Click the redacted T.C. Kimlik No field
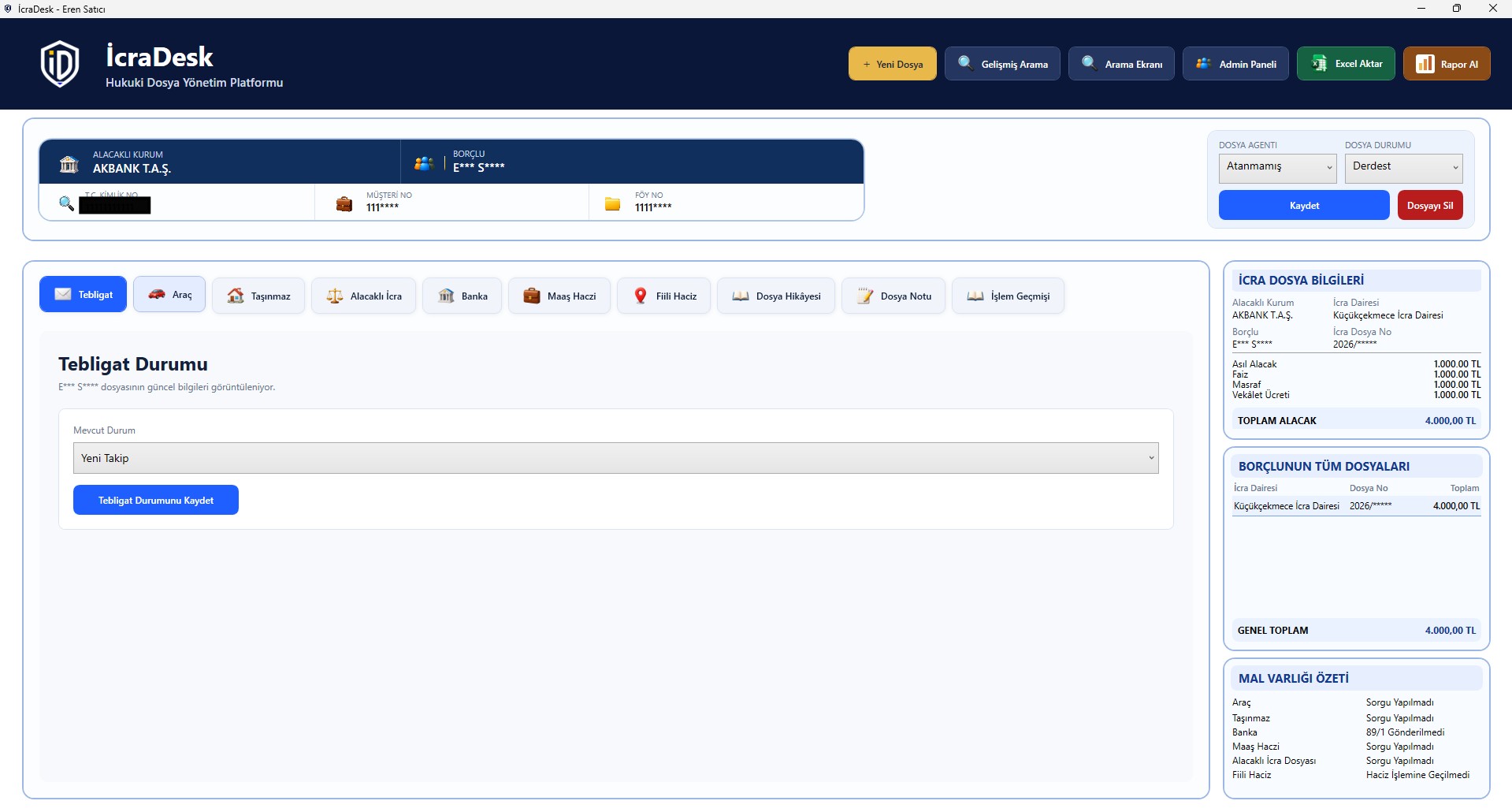Viewport: 1512px width, 812px height. [x=114, y=205]
